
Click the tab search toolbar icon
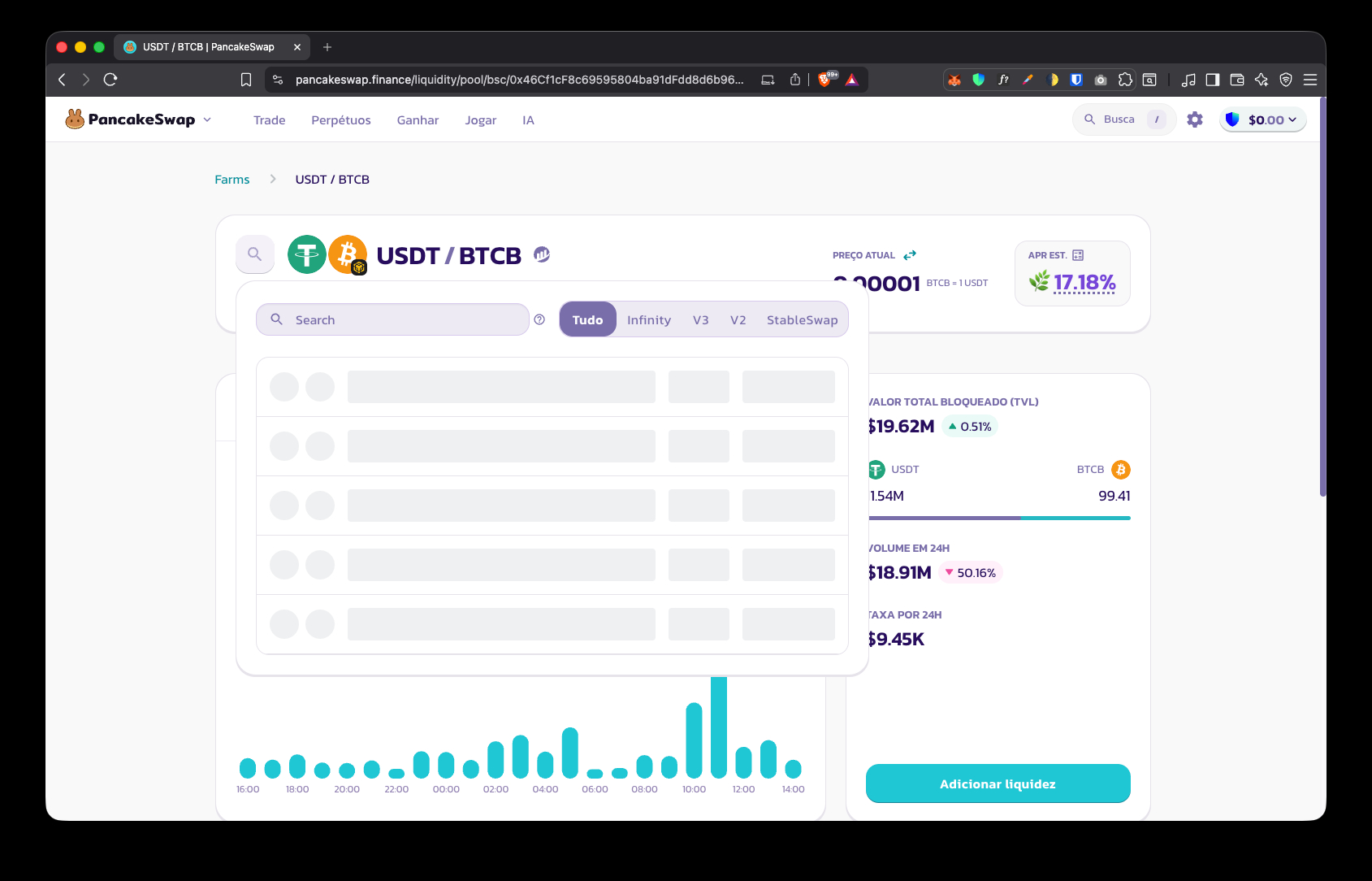click(1149, 80)
